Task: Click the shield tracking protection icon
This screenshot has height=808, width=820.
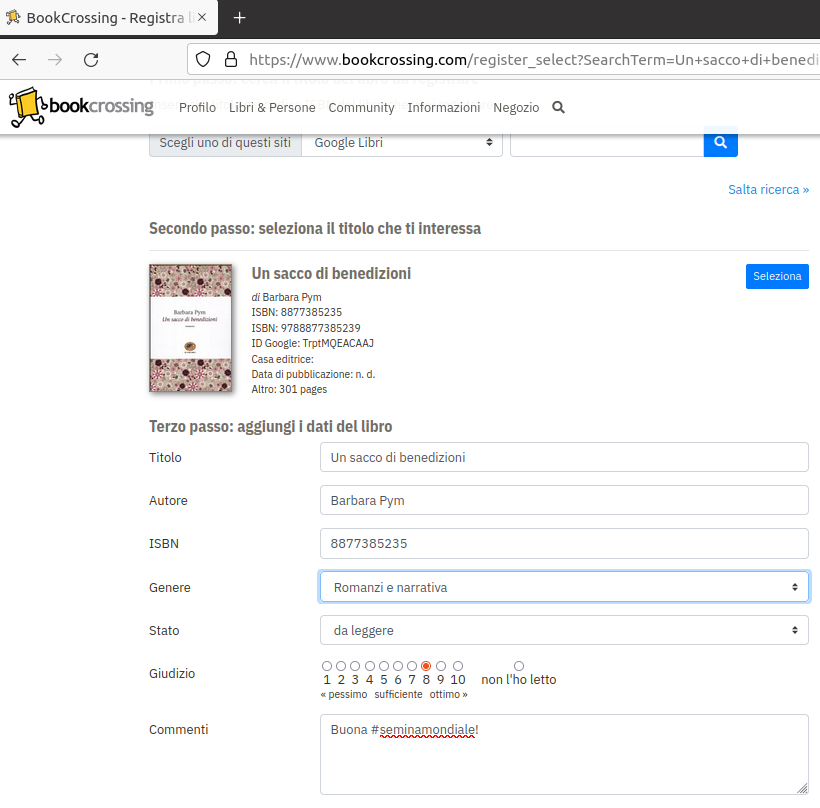Action: 202,59
